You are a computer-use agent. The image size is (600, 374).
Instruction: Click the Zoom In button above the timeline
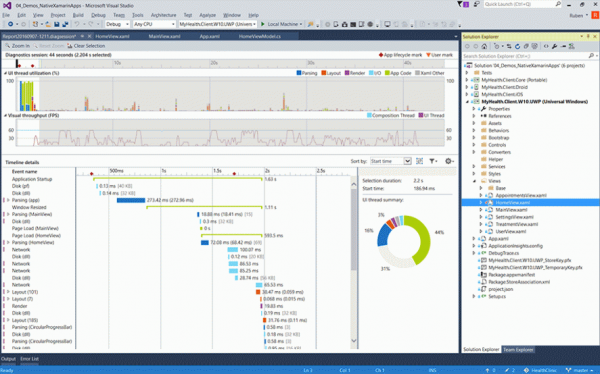tap(17, 46)
